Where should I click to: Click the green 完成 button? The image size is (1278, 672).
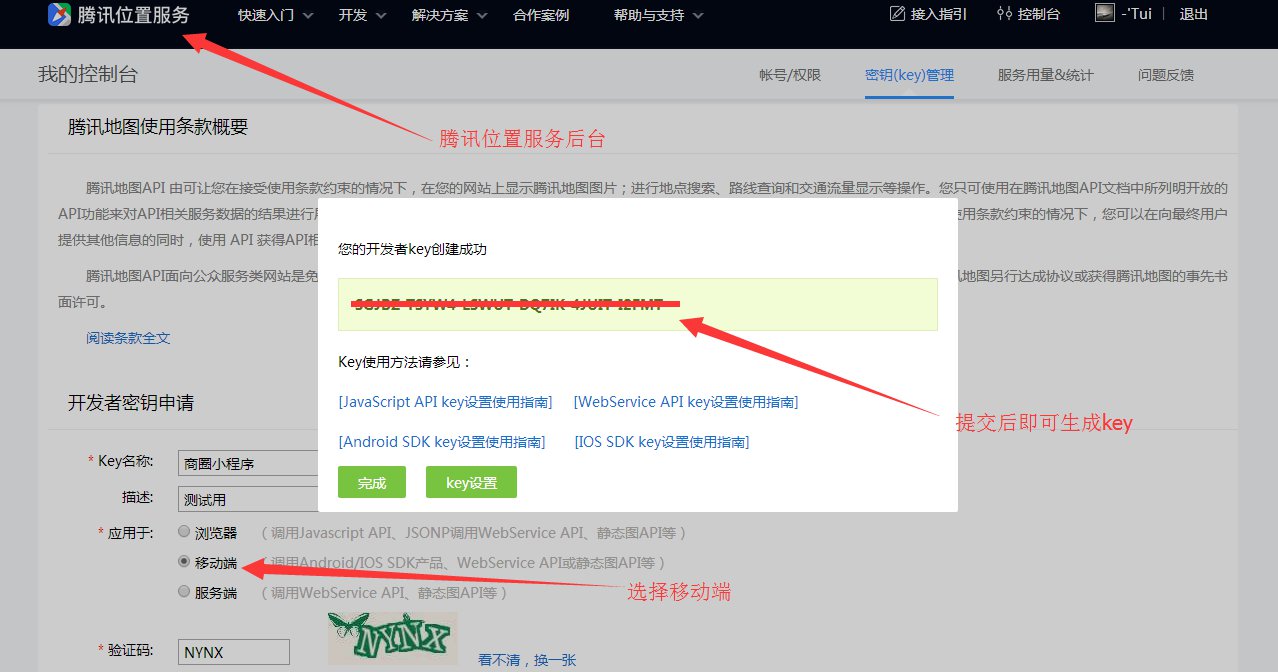(x=372, y=482)
